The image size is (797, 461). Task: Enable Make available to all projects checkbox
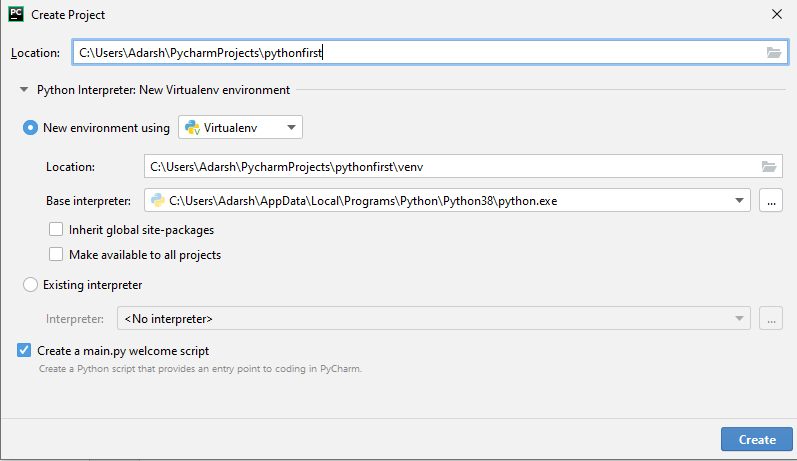56,254
